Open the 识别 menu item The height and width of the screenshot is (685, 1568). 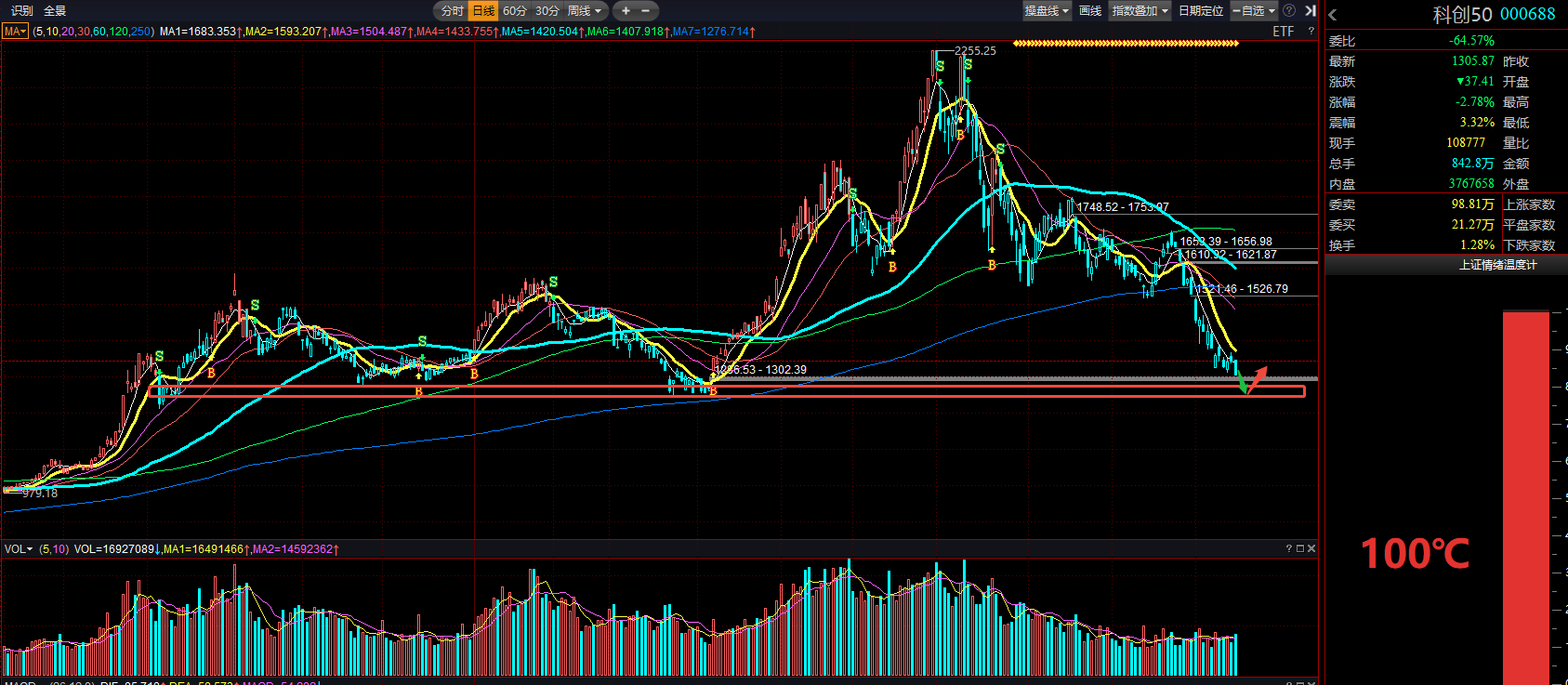[x=21, y=11]
